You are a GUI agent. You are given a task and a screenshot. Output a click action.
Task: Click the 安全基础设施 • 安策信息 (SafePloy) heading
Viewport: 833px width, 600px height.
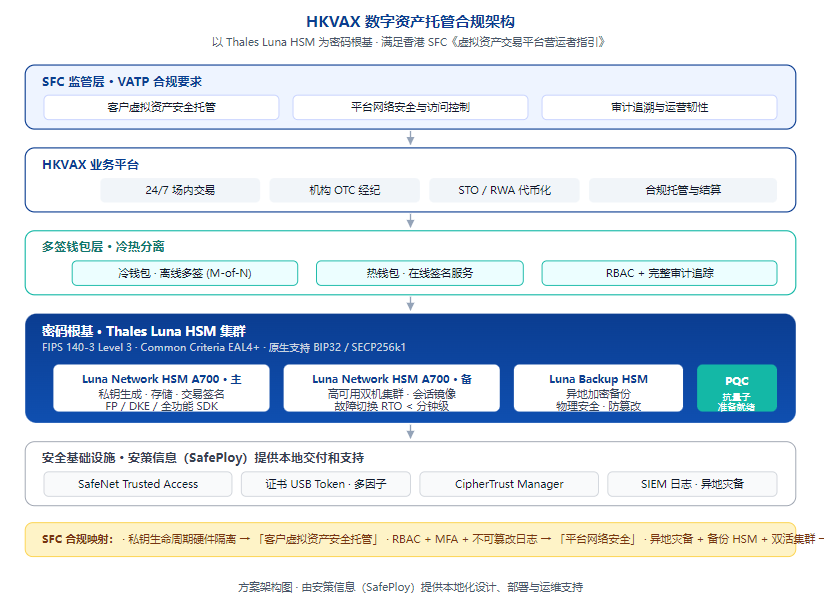pyautogui.click(x=203, y=458)
